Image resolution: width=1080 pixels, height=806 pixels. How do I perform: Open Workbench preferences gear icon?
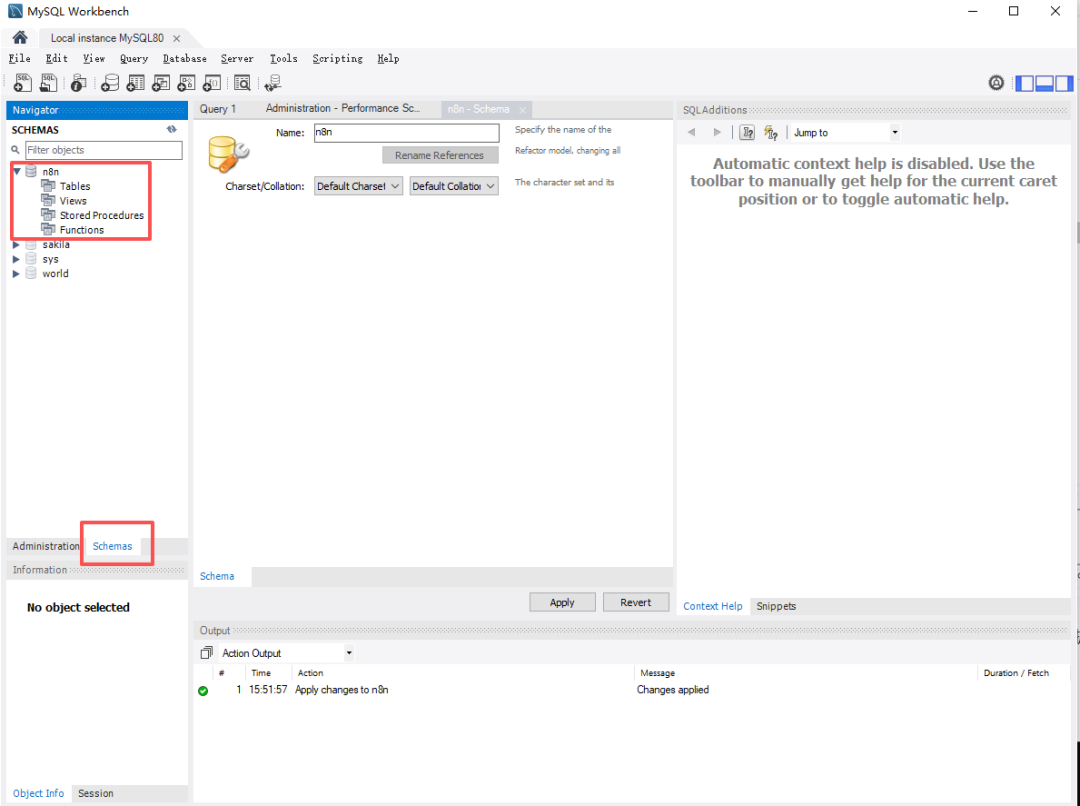996,83
